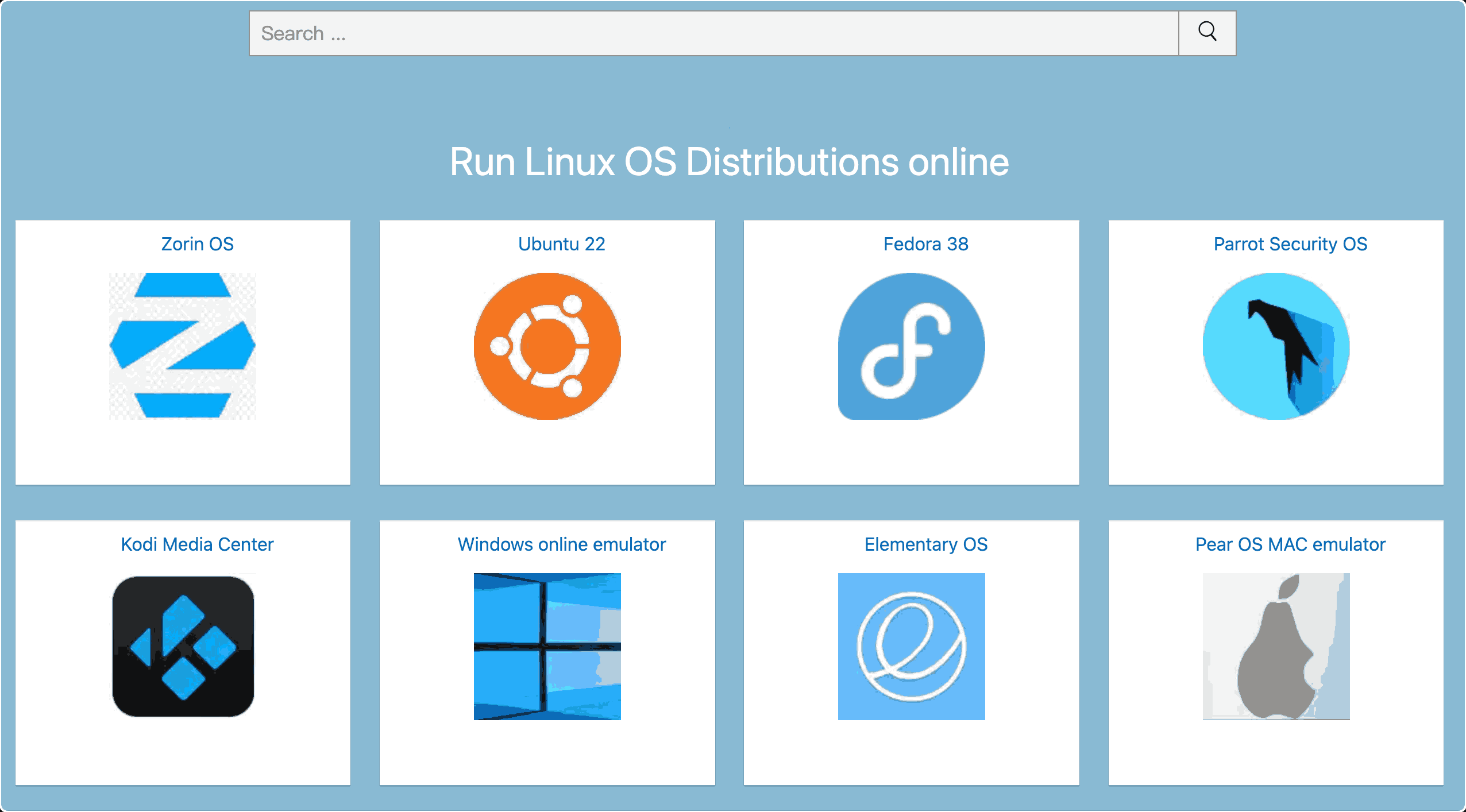Click the magnifying glass search button

1207,33
